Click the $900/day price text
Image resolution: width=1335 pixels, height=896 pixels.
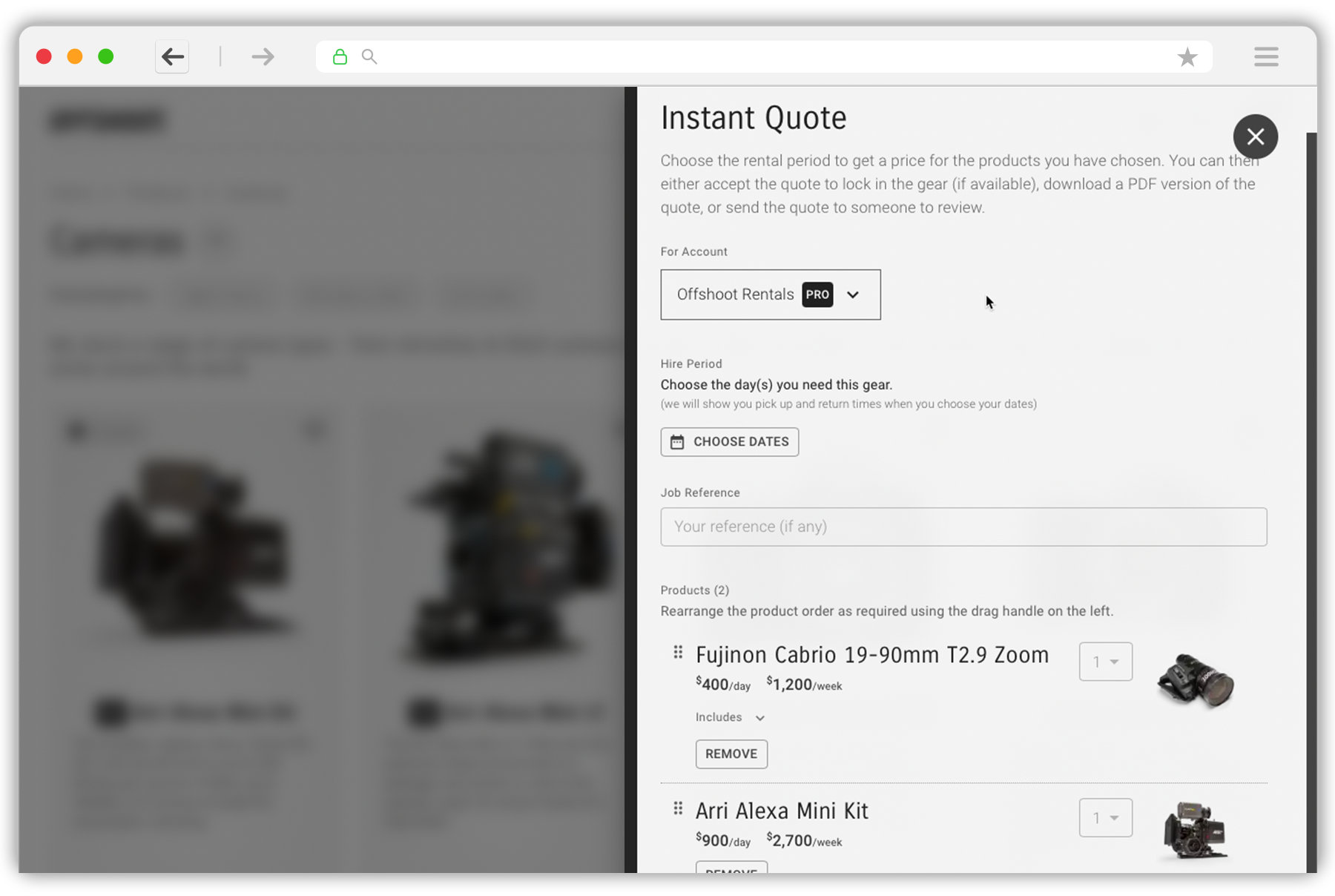(x=723, y=840)
